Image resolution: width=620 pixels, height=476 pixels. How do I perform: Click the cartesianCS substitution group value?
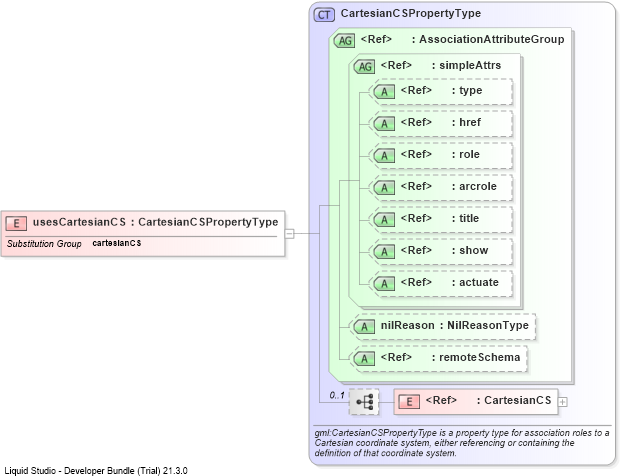click(117, 243)
